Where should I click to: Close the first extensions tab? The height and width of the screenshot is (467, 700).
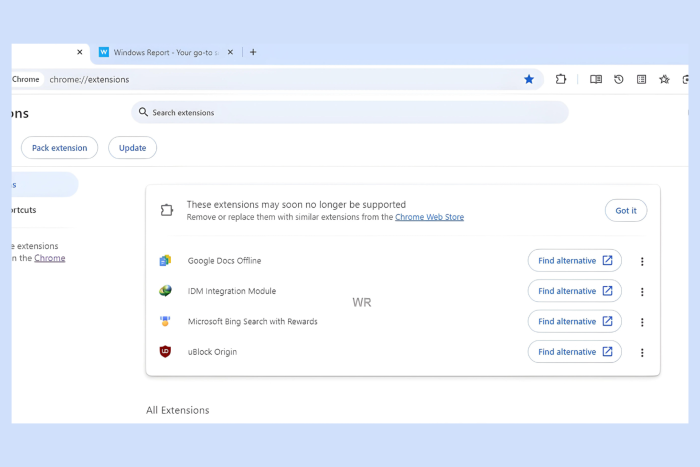79,52
